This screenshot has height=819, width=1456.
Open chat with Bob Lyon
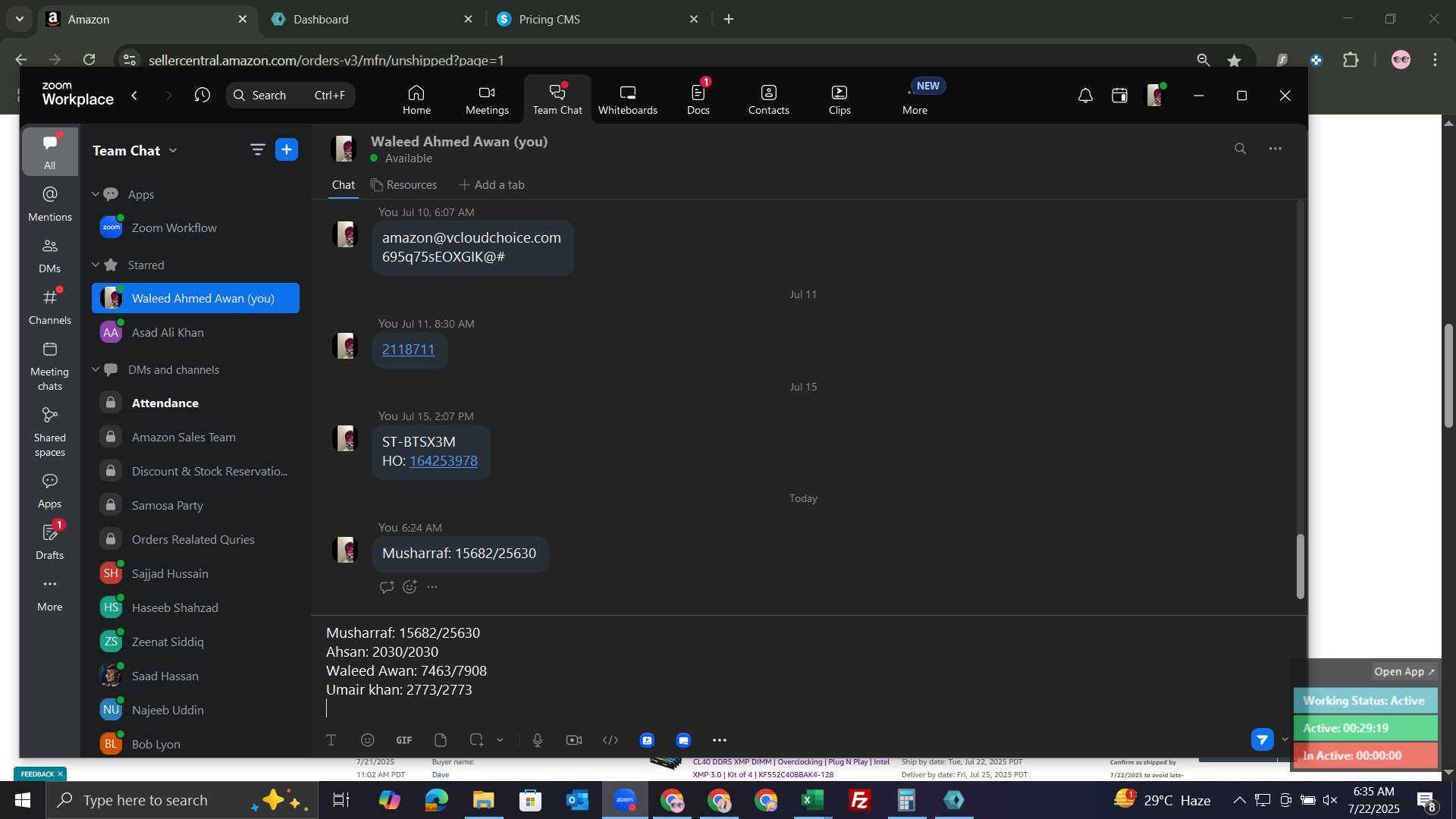click(x=196, y=744)
